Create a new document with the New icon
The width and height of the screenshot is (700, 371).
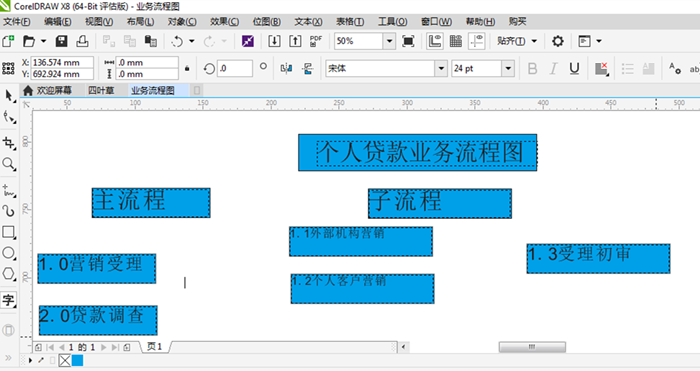pos(8,42)
